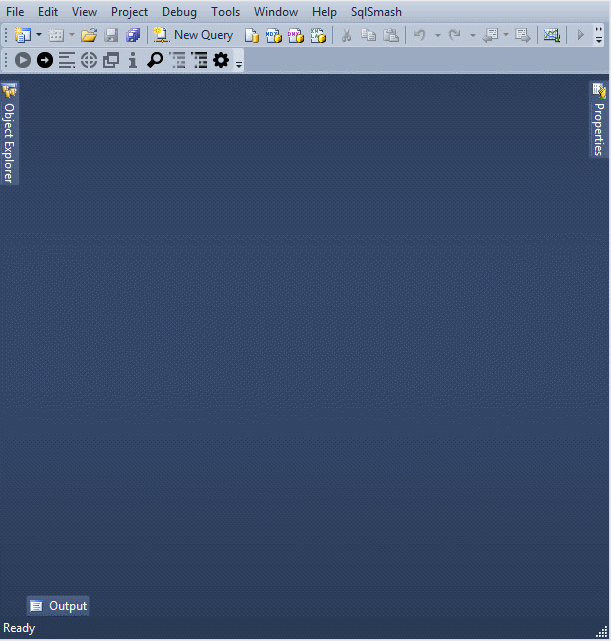611x641 pixels.
Task: Click the Open File folder icon
Action: pos(89,36)
